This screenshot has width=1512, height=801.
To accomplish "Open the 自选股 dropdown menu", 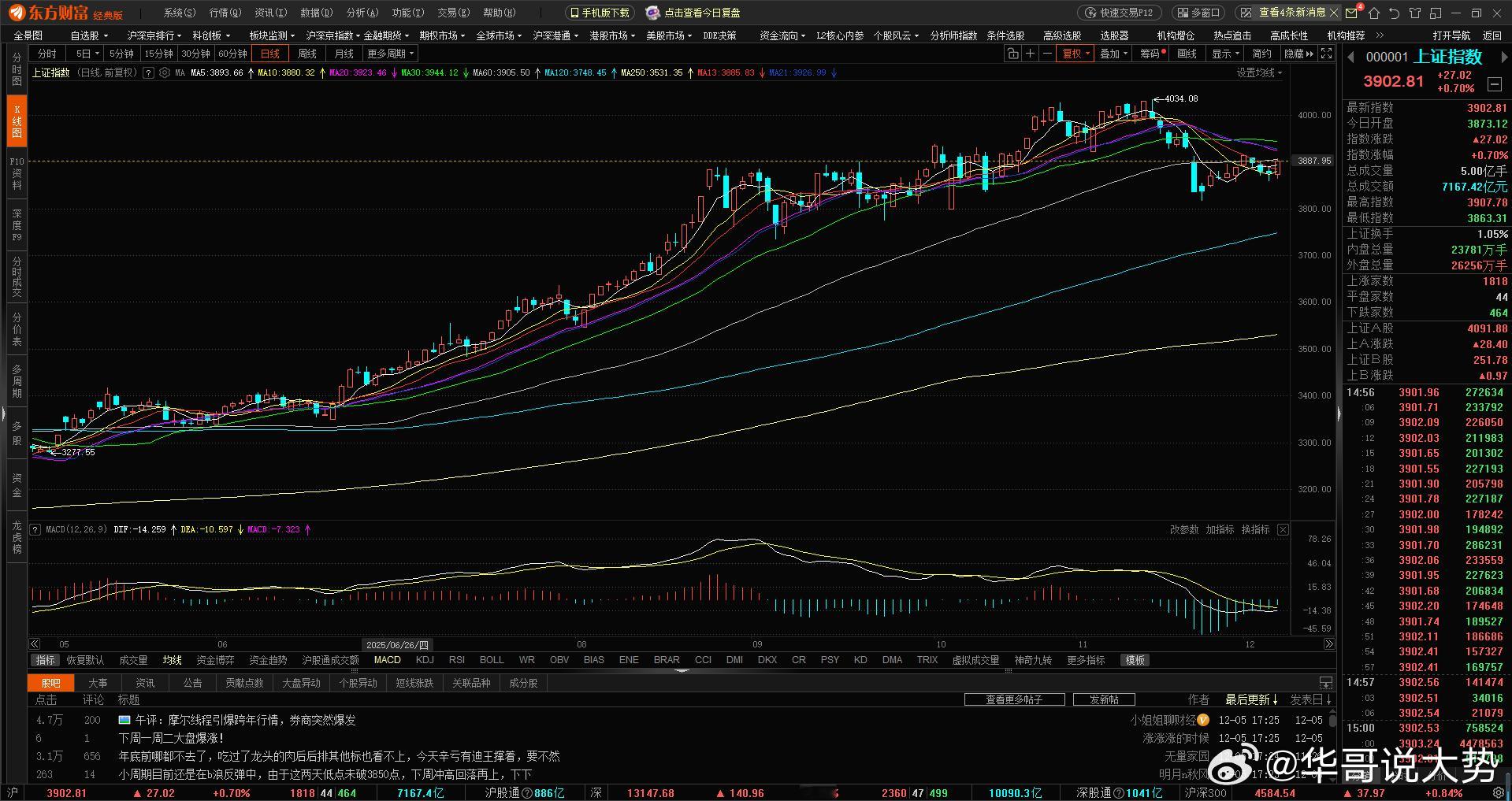I will point(88,35).
